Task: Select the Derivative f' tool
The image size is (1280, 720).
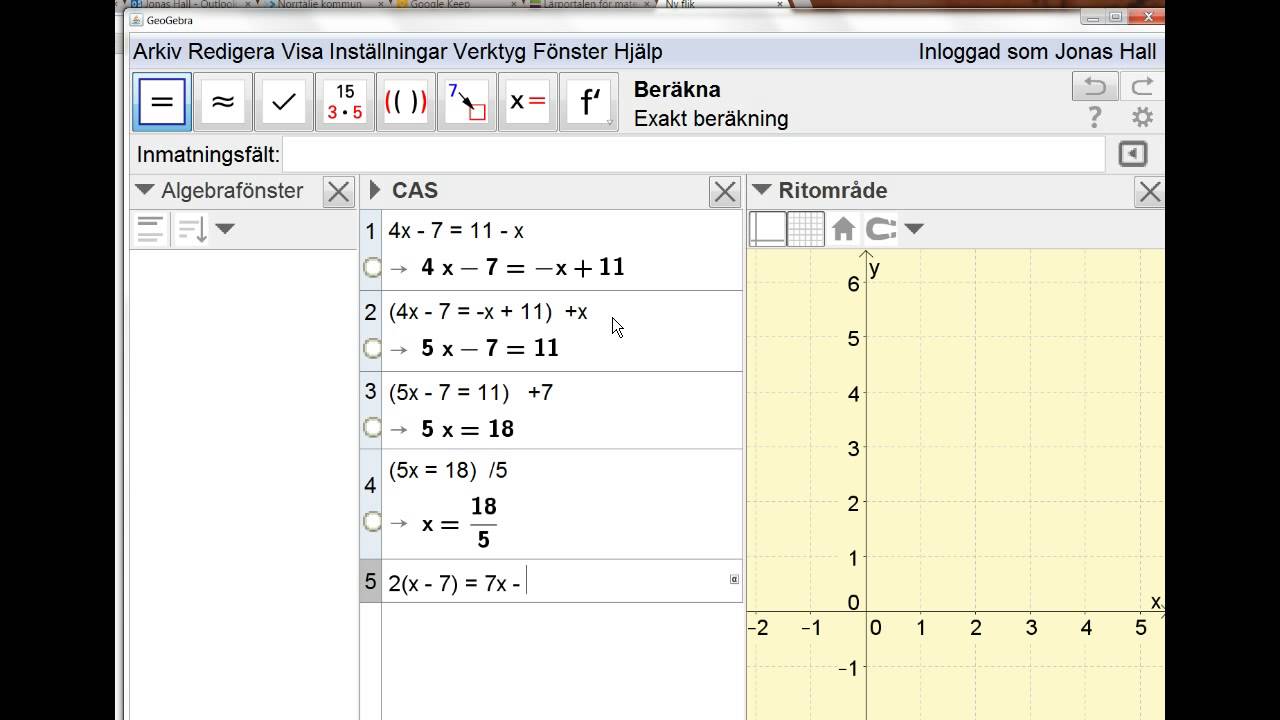Action: 589,102
